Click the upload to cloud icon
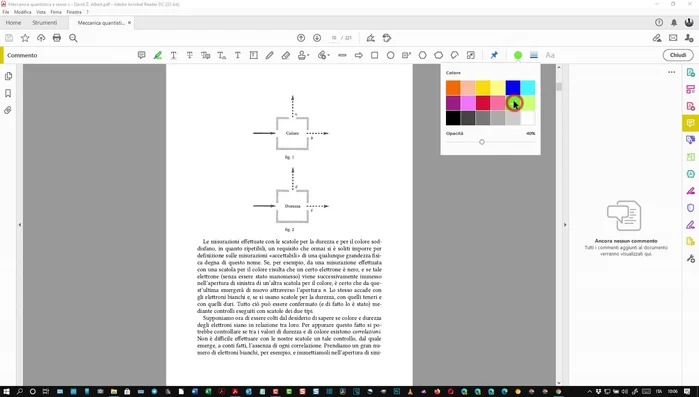This screenshot has height=397, width=699. (x=41, y=38)
